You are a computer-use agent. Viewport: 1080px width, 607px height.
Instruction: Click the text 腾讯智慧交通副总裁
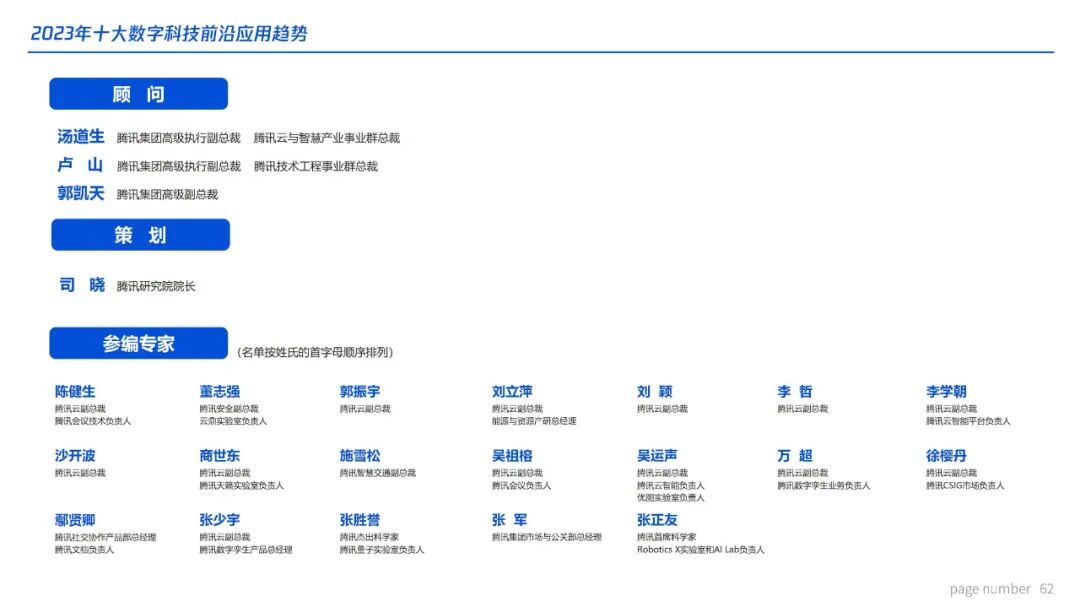(377, 473)
